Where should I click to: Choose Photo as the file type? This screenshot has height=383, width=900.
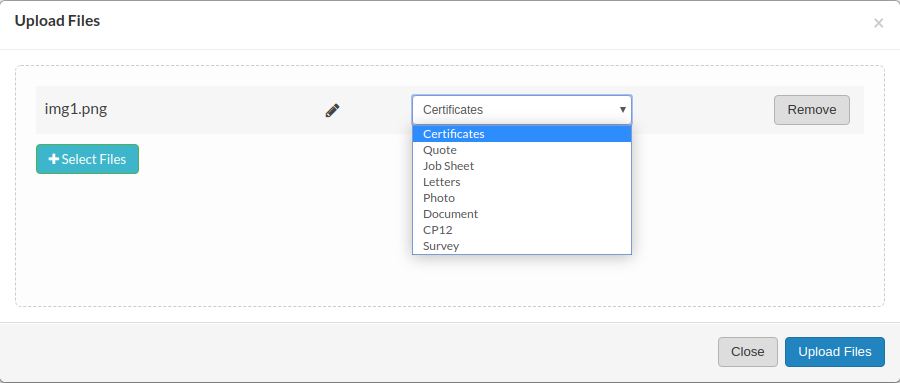522,198
